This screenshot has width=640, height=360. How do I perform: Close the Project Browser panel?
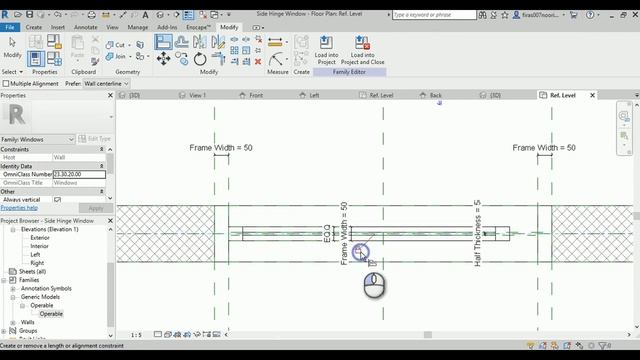pos(110,220)
